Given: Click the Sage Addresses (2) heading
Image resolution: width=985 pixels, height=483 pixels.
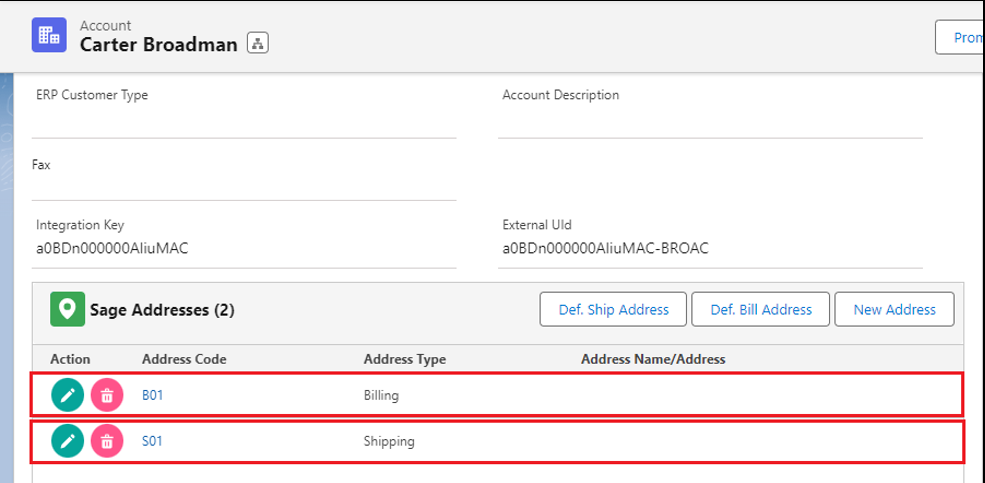Looking at the screenshot, I should point(162,310).
